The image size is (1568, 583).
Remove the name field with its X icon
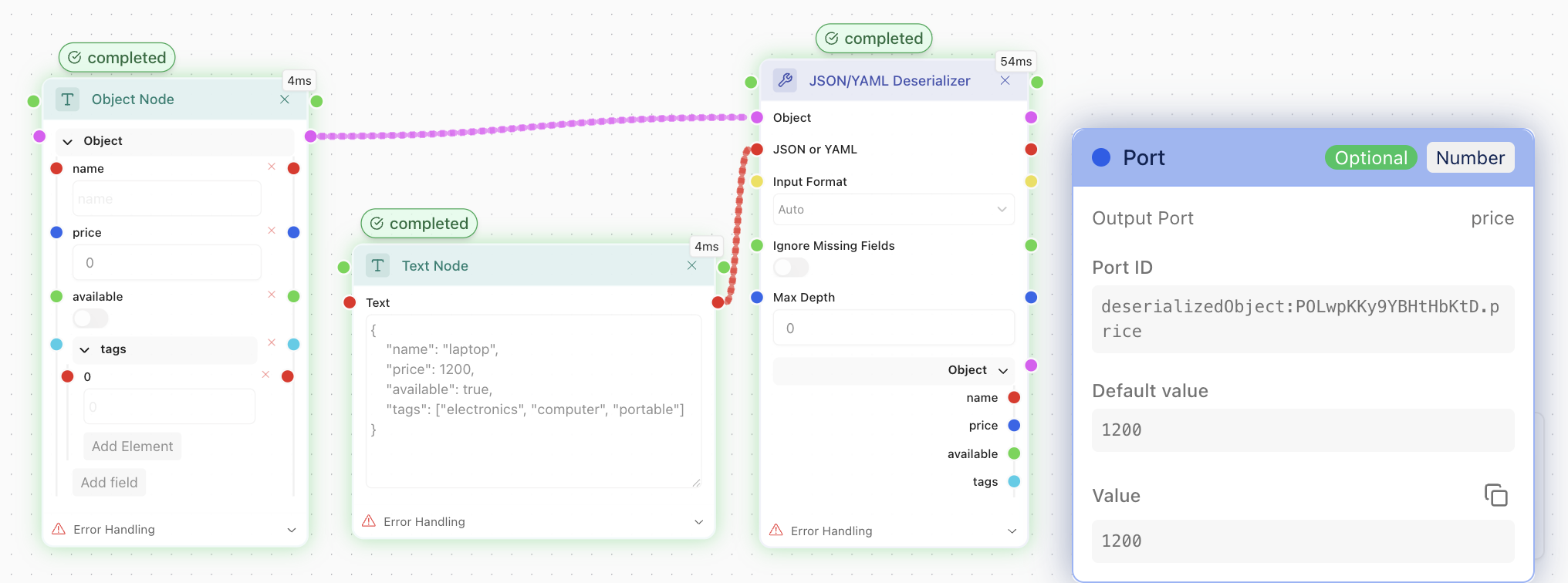point(272,167)
